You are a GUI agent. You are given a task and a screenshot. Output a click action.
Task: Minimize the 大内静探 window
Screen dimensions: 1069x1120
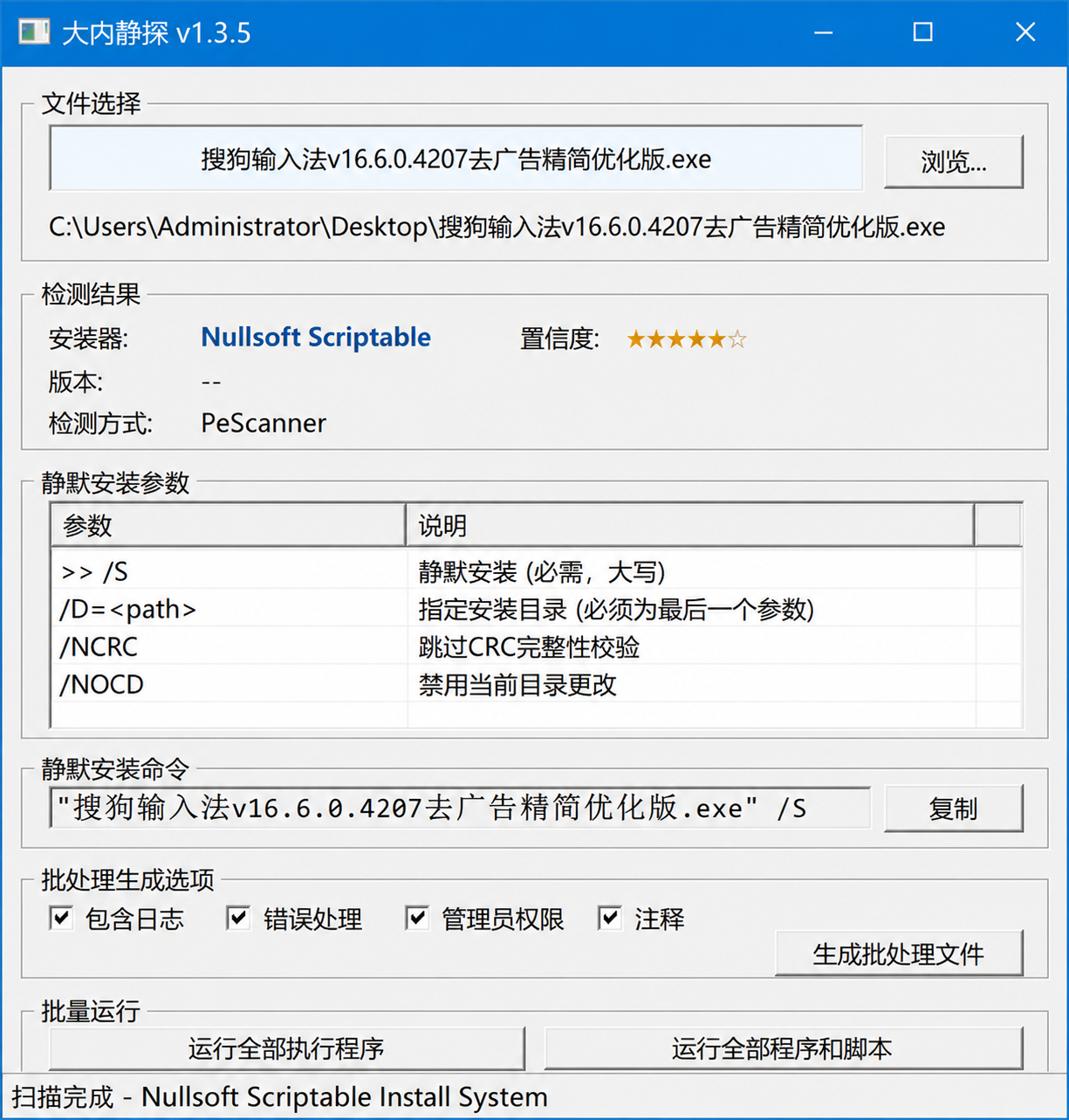coord(823,33)
